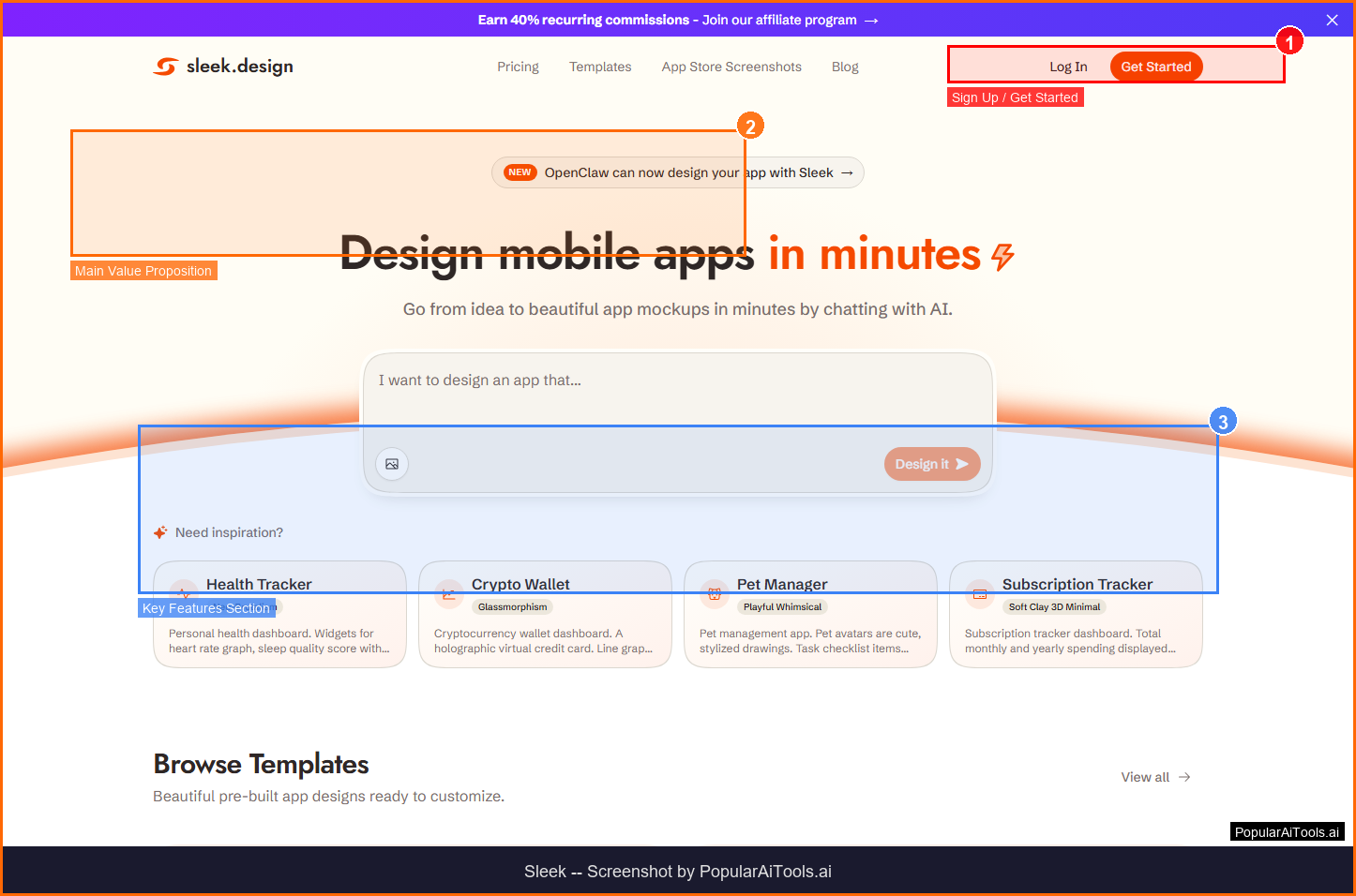Image resolution: width=1356 pixels, height=896 pixels.
Task: Click the lightning bolt icon in headline
Action: [x=1002, y=256]
